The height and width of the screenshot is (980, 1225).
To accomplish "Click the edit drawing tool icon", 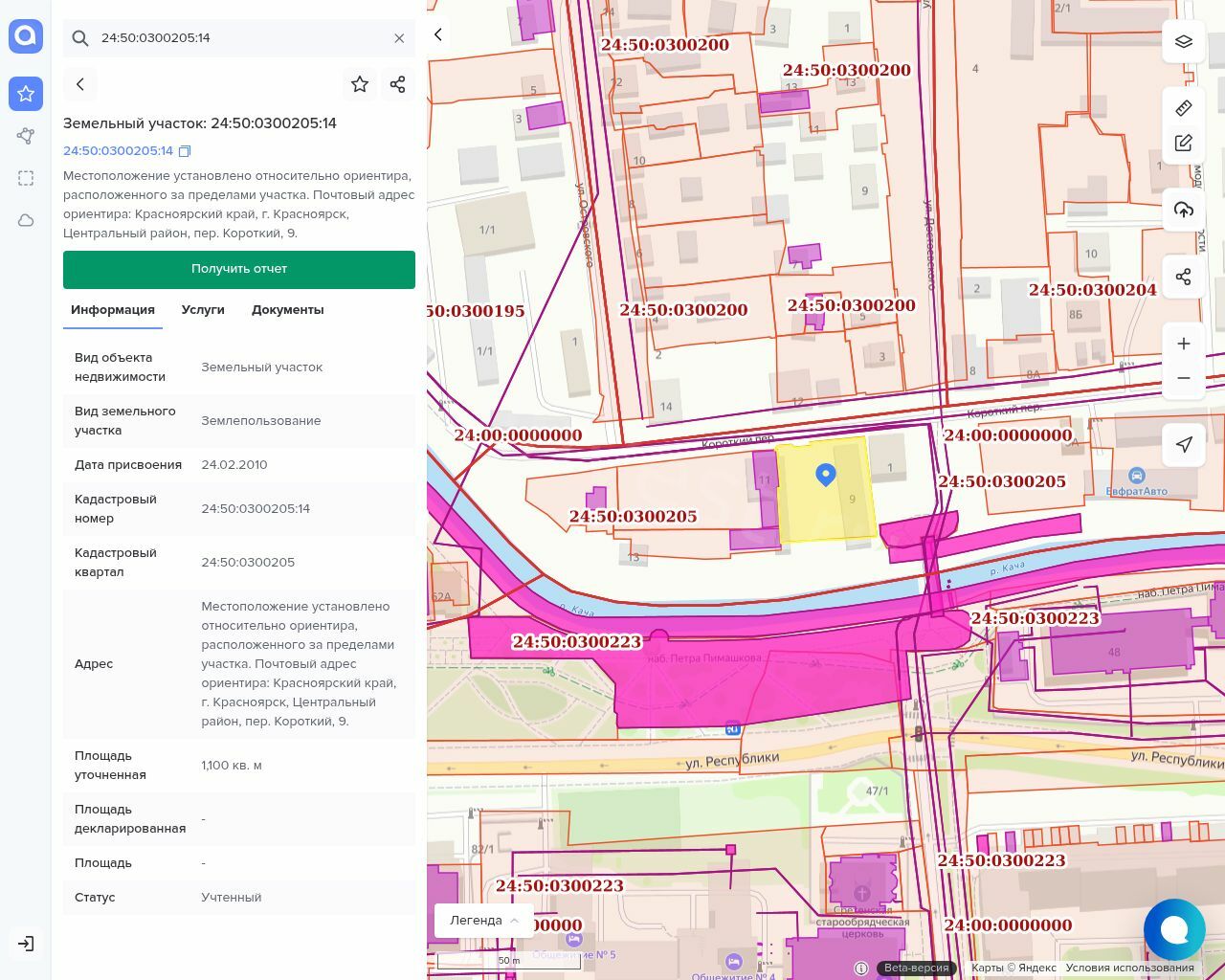I will (x=1184, y=143).
